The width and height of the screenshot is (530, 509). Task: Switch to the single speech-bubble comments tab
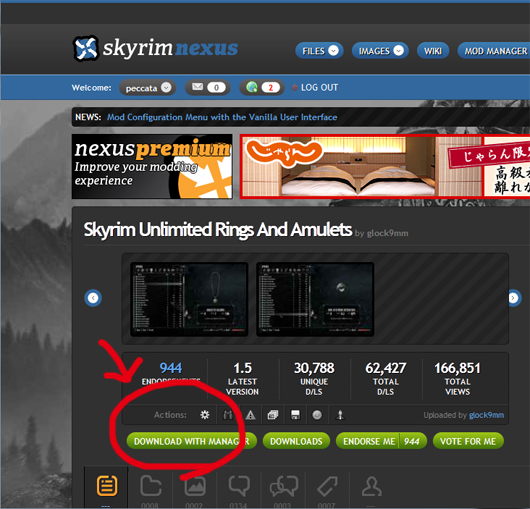(239, 487)
